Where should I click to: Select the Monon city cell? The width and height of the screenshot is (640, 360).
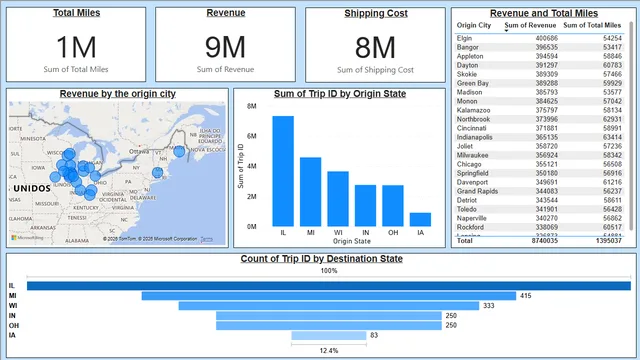tap(467, 101)
